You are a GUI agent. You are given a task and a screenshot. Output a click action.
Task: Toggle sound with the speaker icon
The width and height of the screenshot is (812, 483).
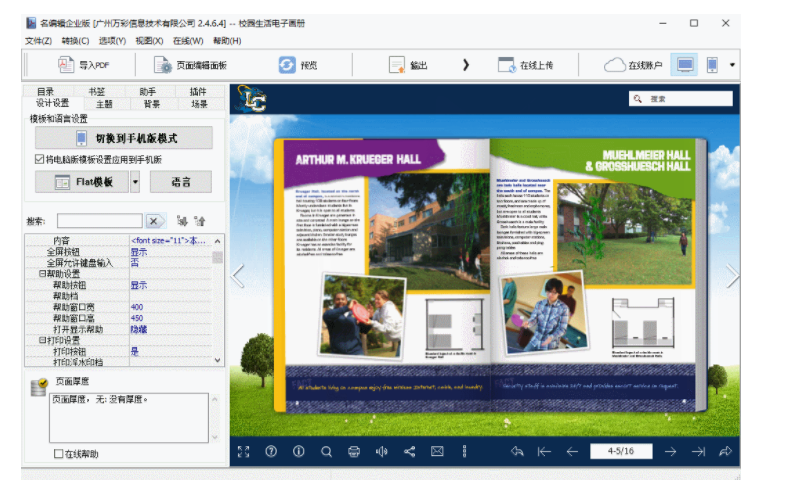coord(381,452)
